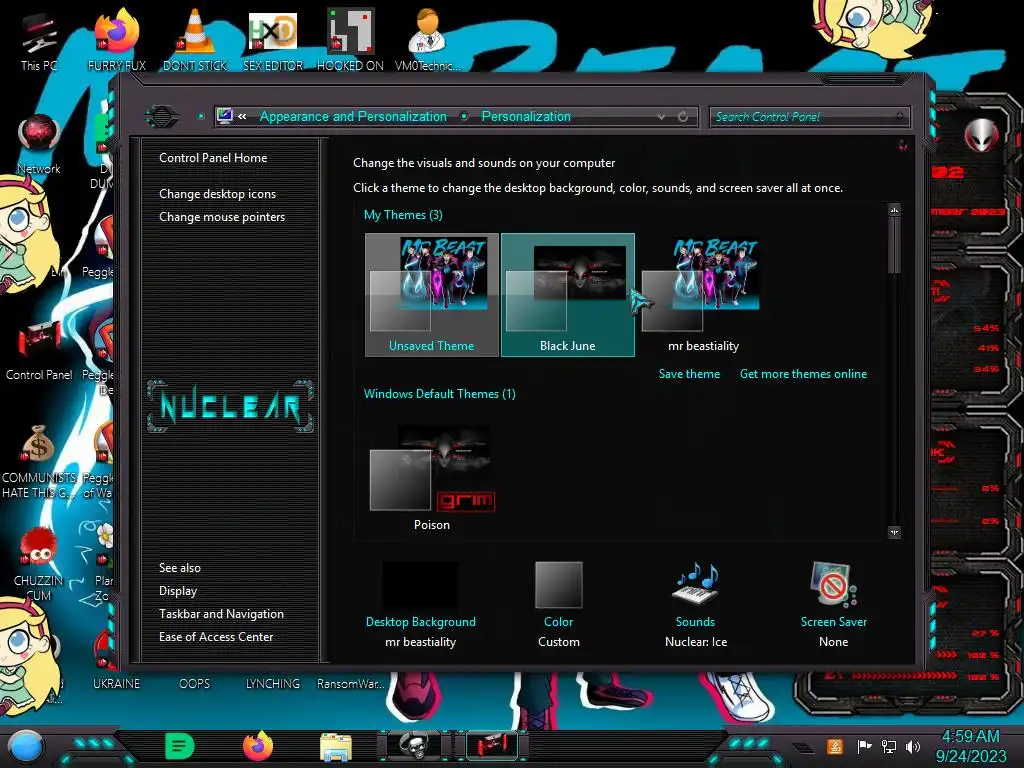
Task: Open the FURRY FUX Firefox desktop shortcut
Action: coord(117,40)
